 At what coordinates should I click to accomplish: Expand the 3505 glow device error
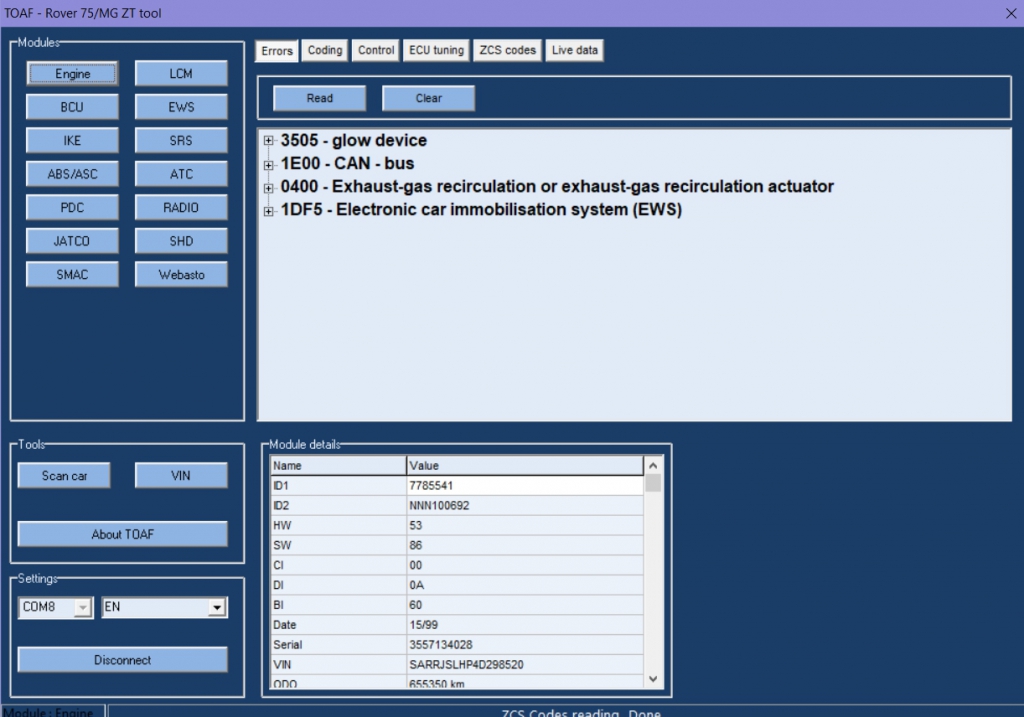click(x=268, y=140)
